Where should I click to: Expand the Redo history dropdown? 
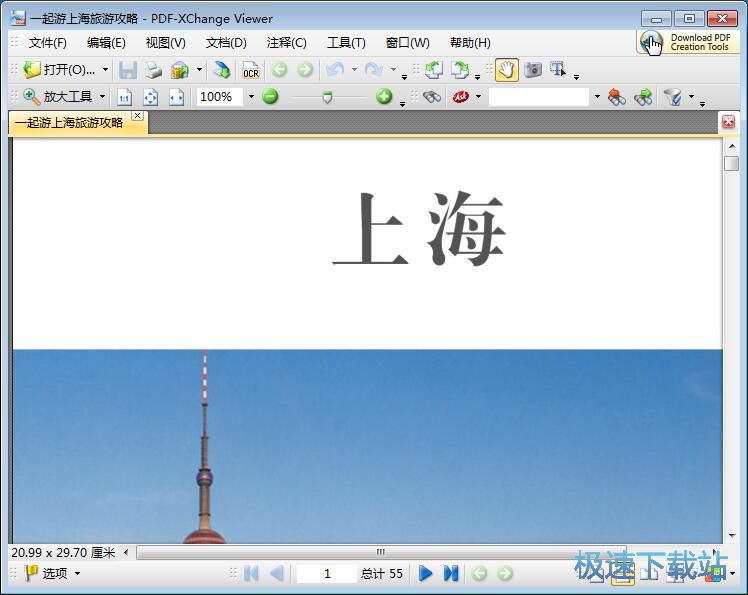[393, 70]
